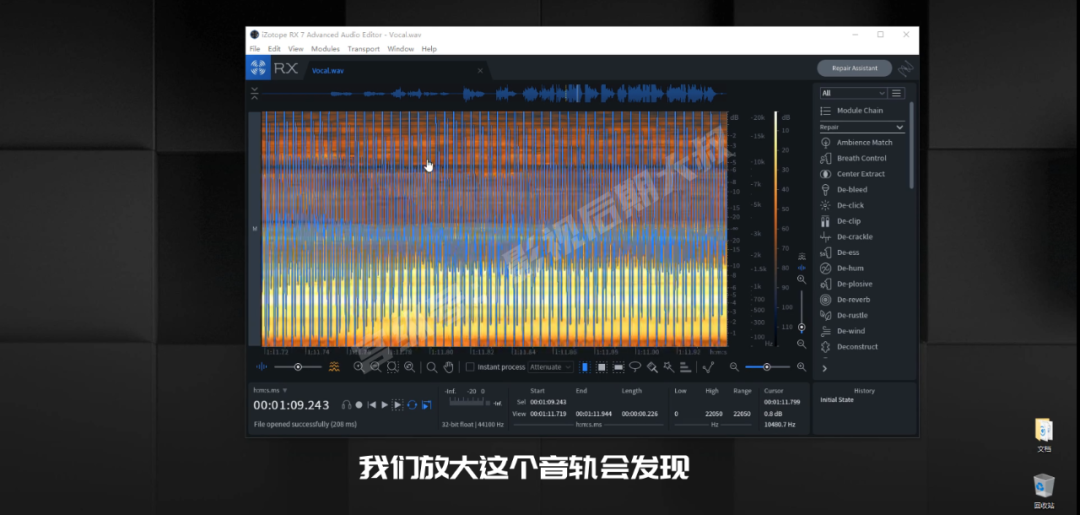Image resolution: width=1080 pixels, height=515 pixels.
Task: Select the time-frequency selection tool
Action: (x=601, y=367)
